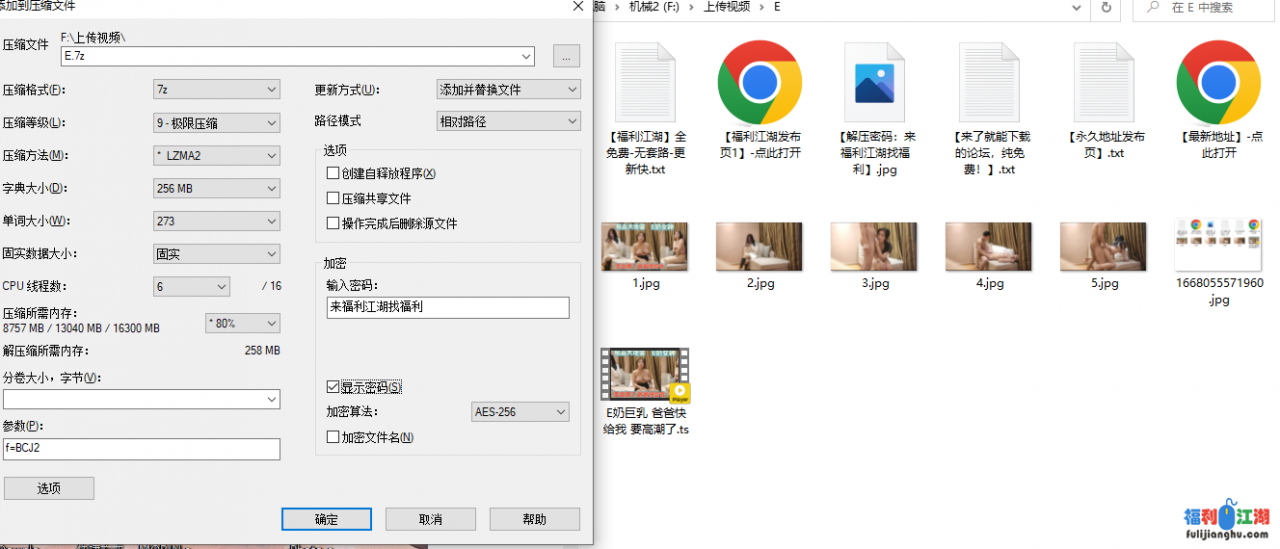
Task: Click the search magnifier icon in Explorer
Action: pos(1153,7)
